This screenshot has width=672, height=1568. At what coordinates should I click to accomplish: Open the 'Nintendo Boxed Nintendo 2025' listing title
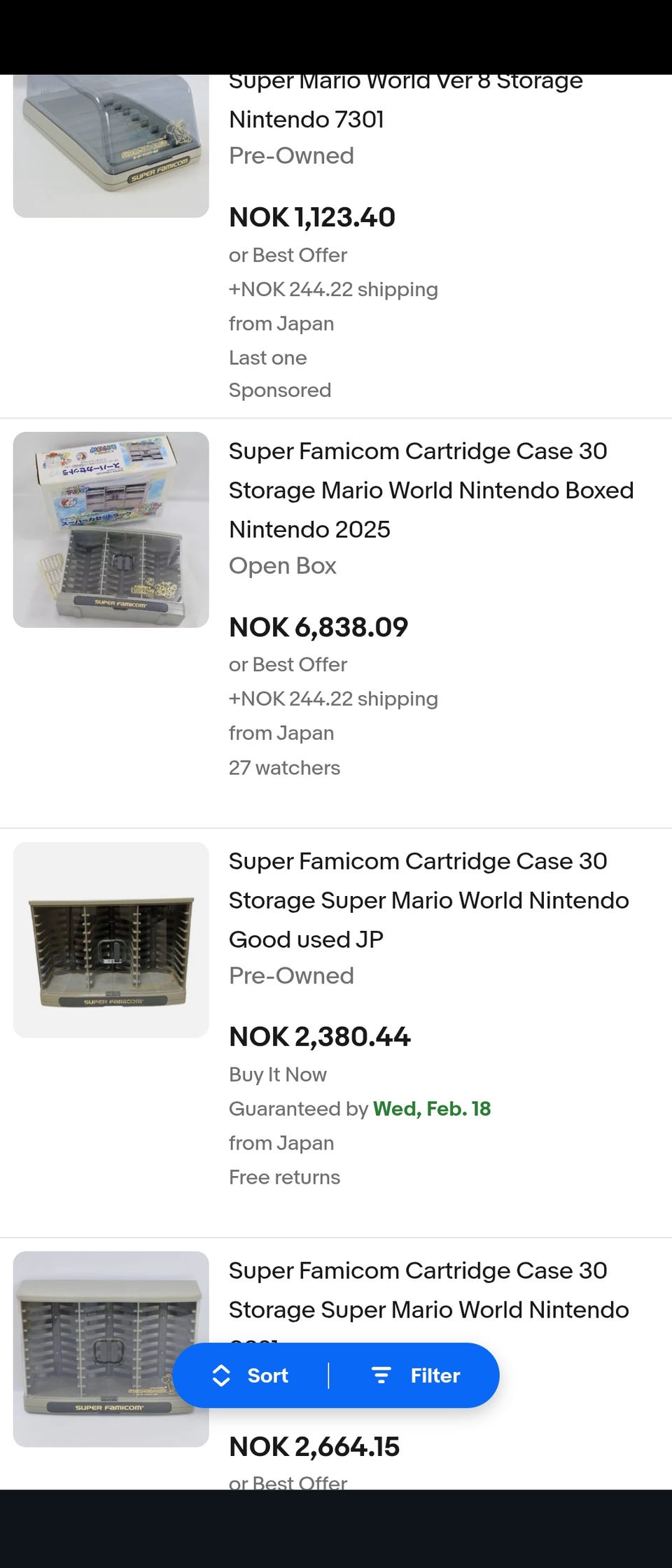pos(430,490)
